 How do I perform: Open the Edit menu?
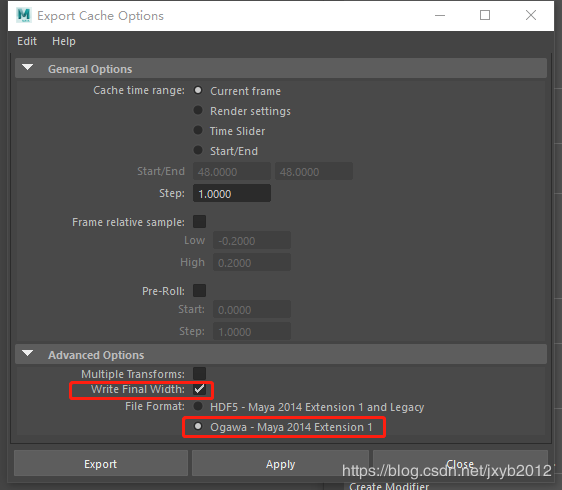[x=27, y=41]
